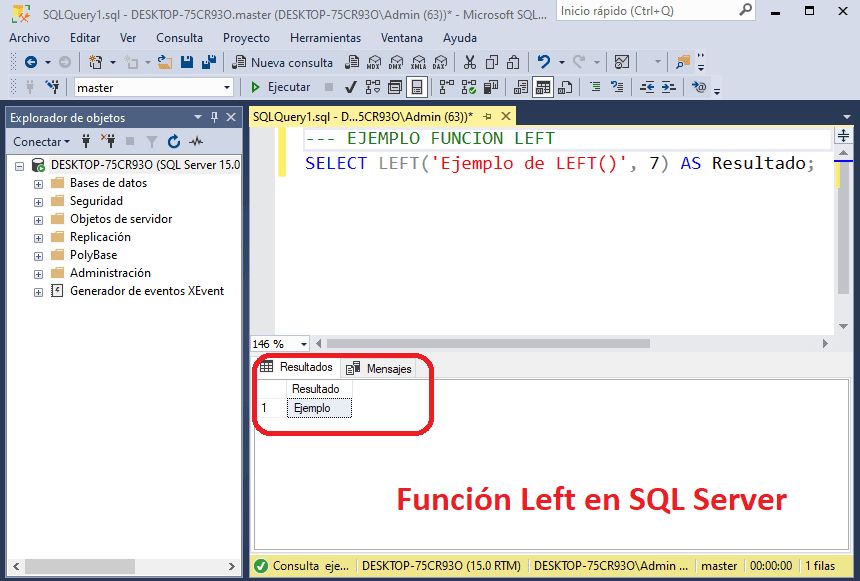The width and height of the screenshot is (860, 581).
Task: Open a new DAX query
Action: (x=440, y=63)
